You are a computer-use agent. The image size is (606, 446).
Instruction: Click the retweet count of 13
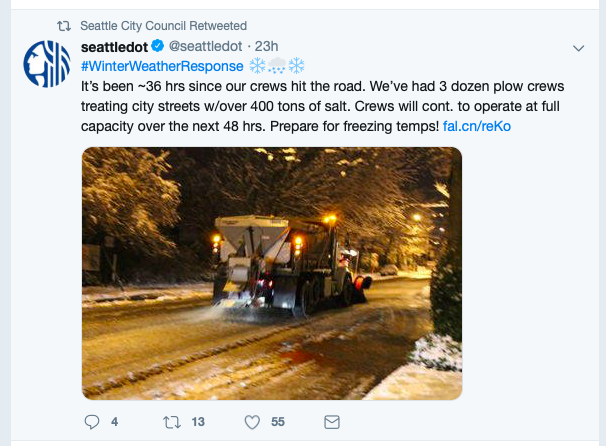click(198, 422)
